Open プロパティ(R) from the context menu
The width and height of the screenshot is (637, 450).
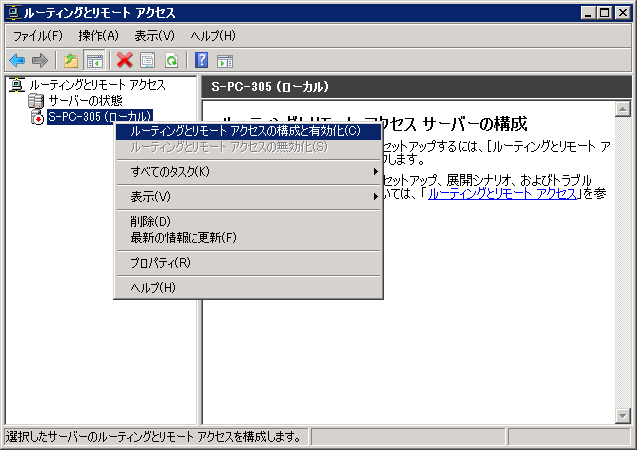point(160,263)
